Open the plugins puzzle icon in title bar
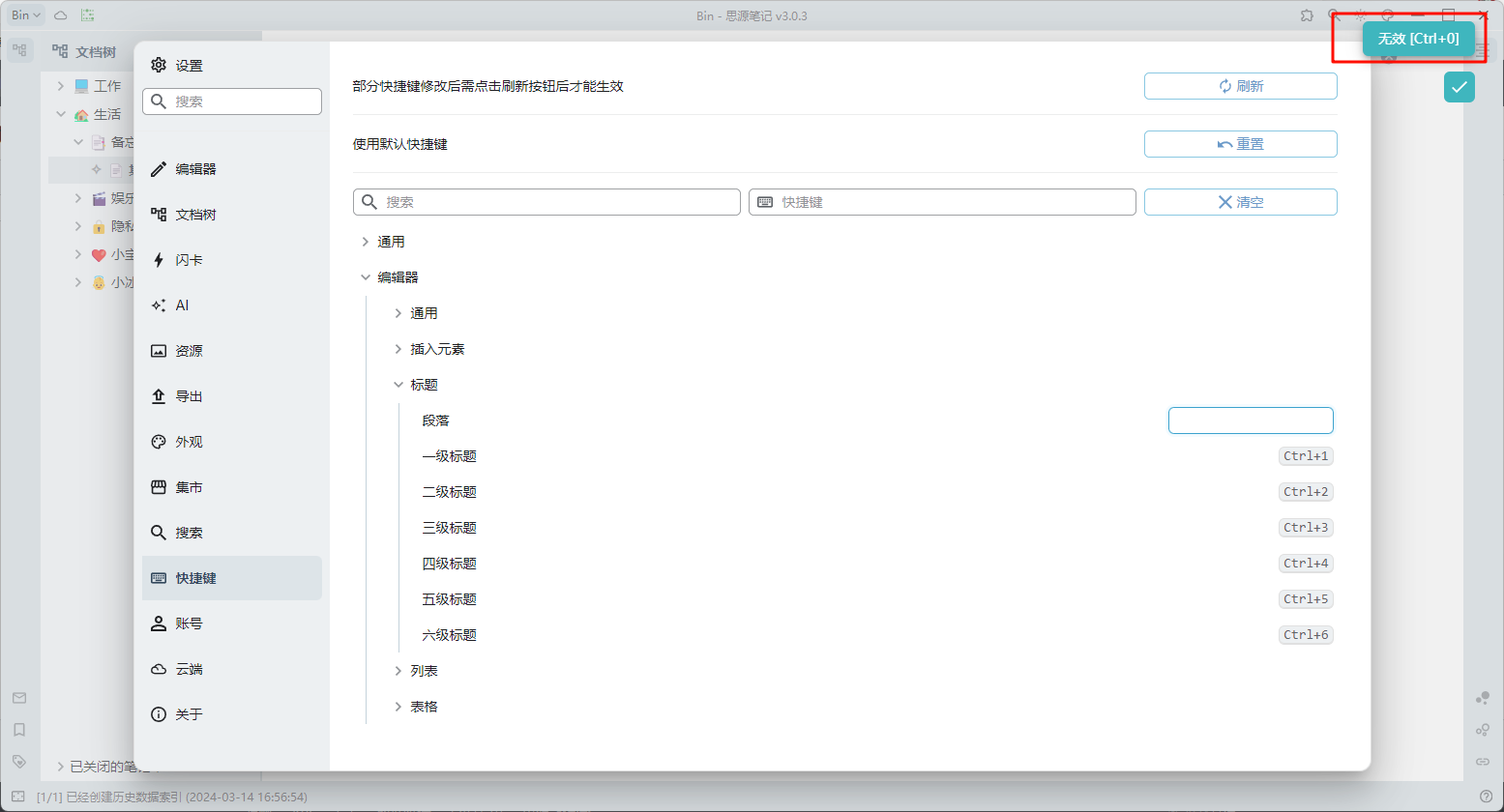 [x=1307, y=15]
